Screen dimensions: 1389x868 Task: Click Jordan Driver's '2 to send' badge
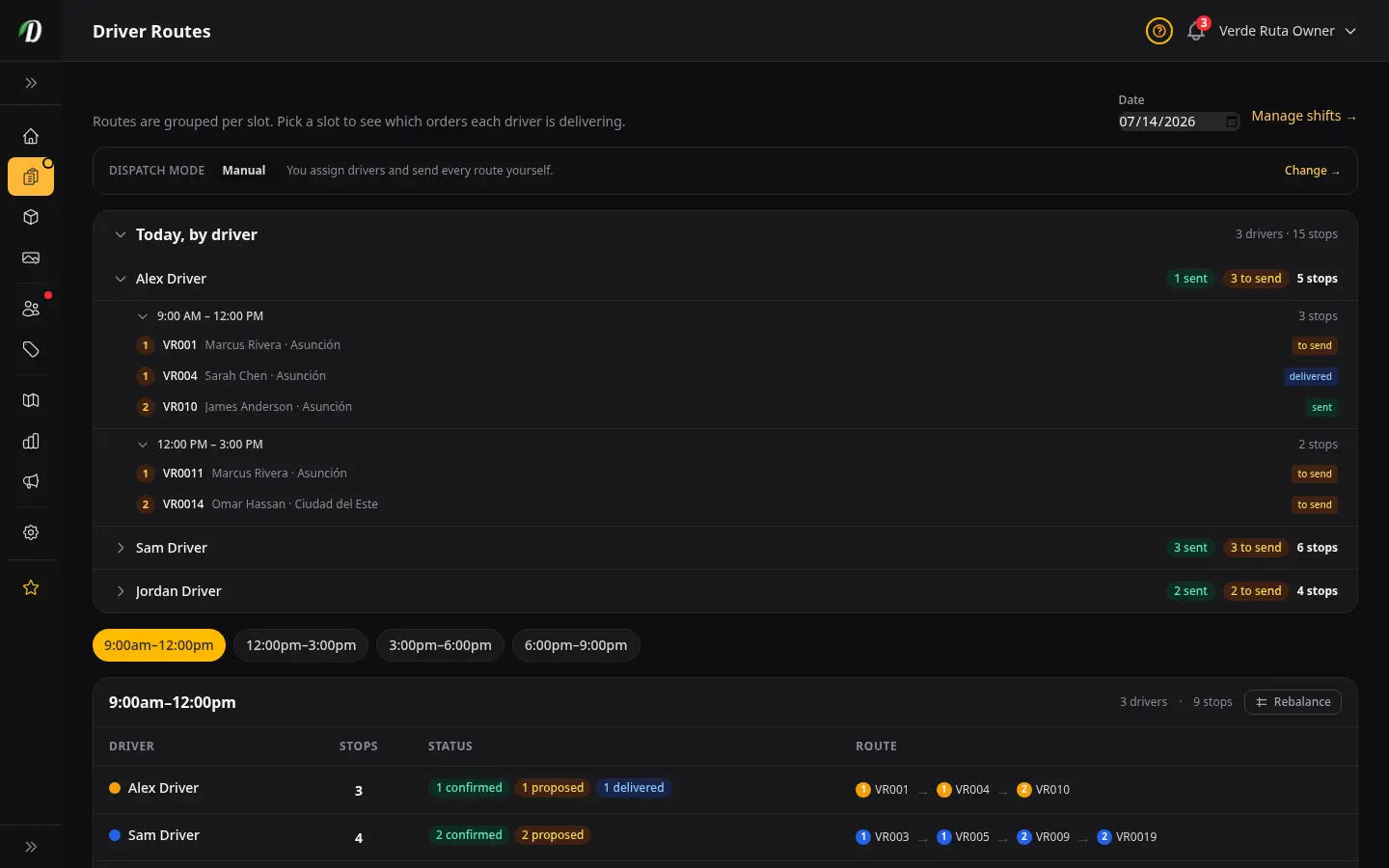(1256, 591)
